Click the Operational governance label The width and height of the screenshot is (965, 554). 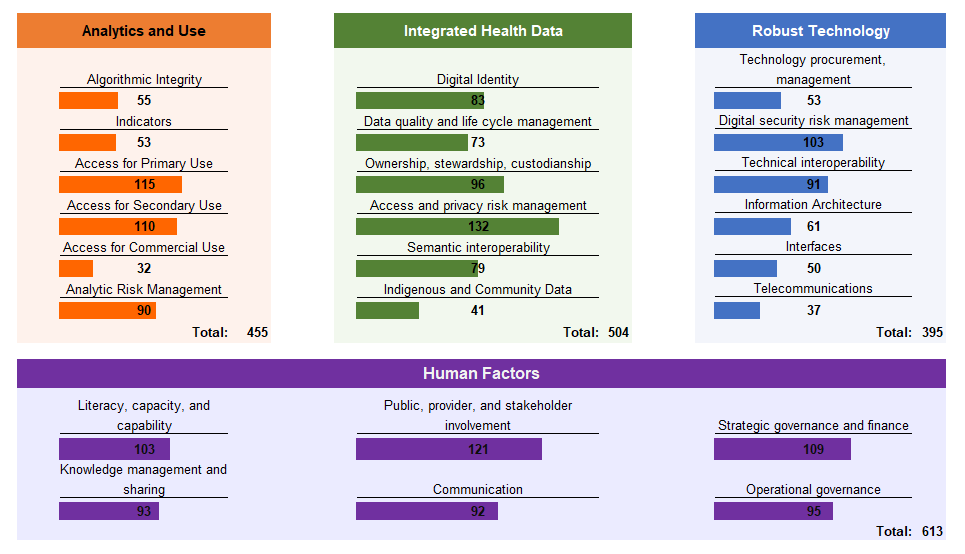(813, 490)
